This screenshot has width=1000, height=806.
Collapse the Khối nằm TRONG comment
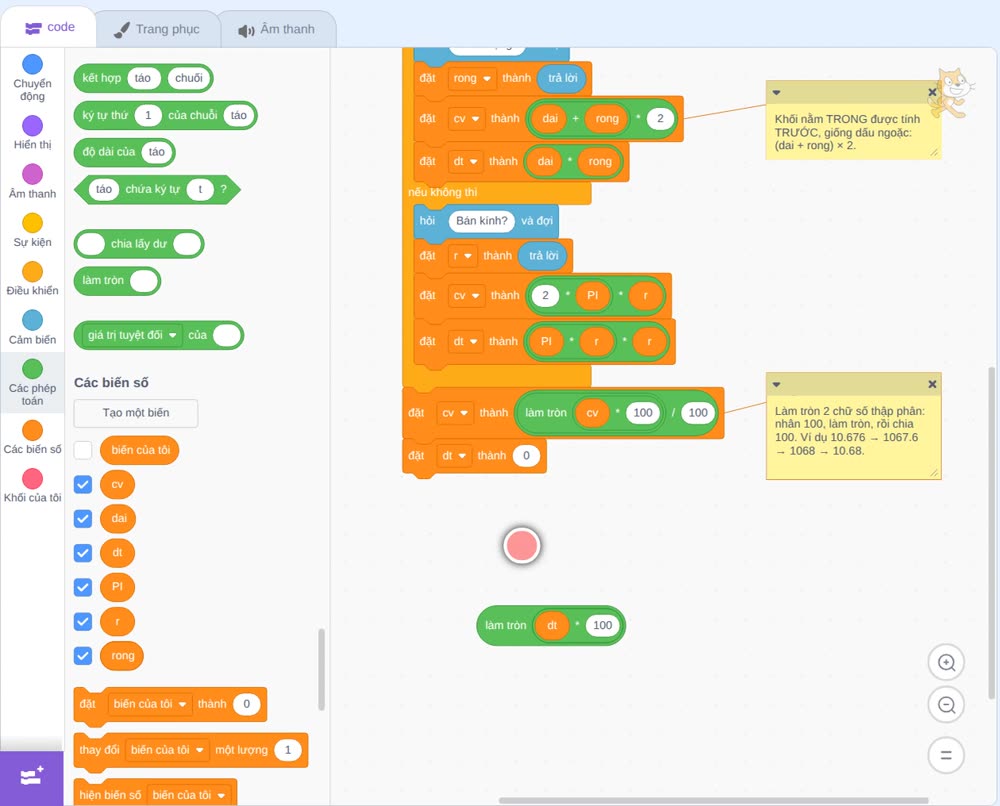(776, 92)
